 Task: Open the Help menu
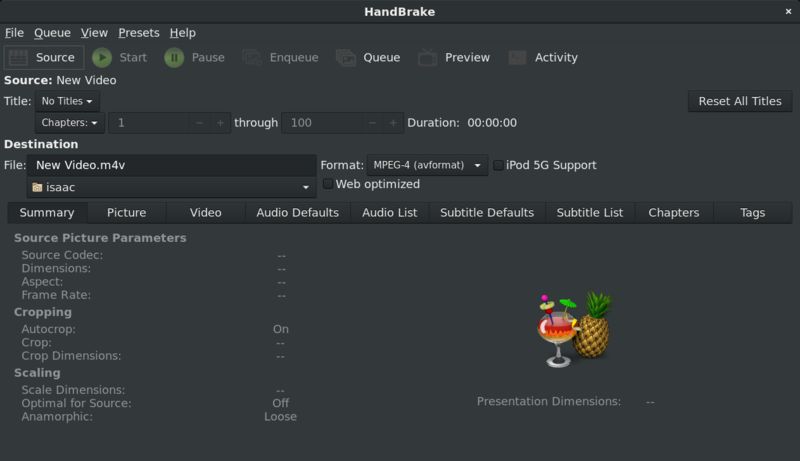click(183, 33)
